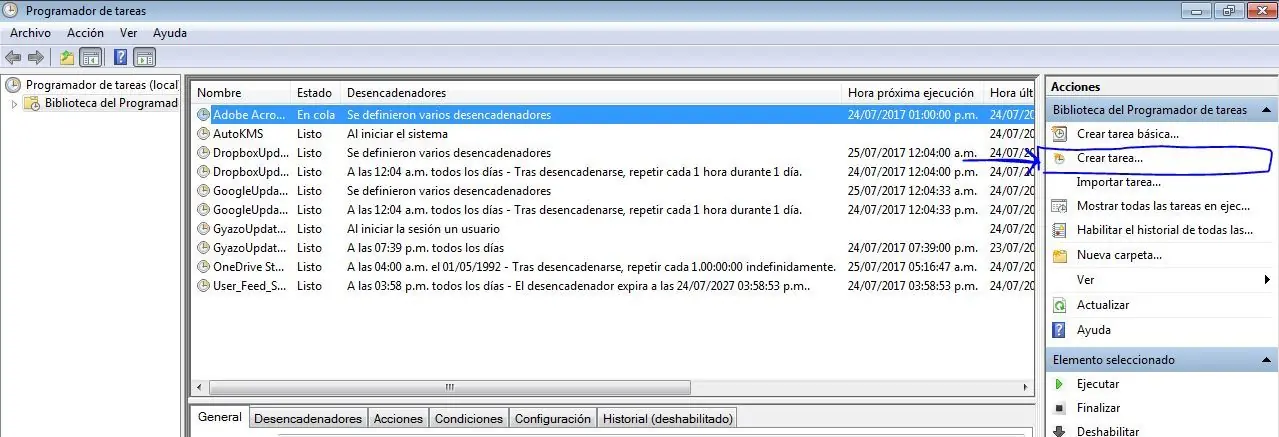Image resolution: width=1279 pixels, height=437 pixels.
Task: Toggle the action pane toolbar icon
Action: [144, 57]
